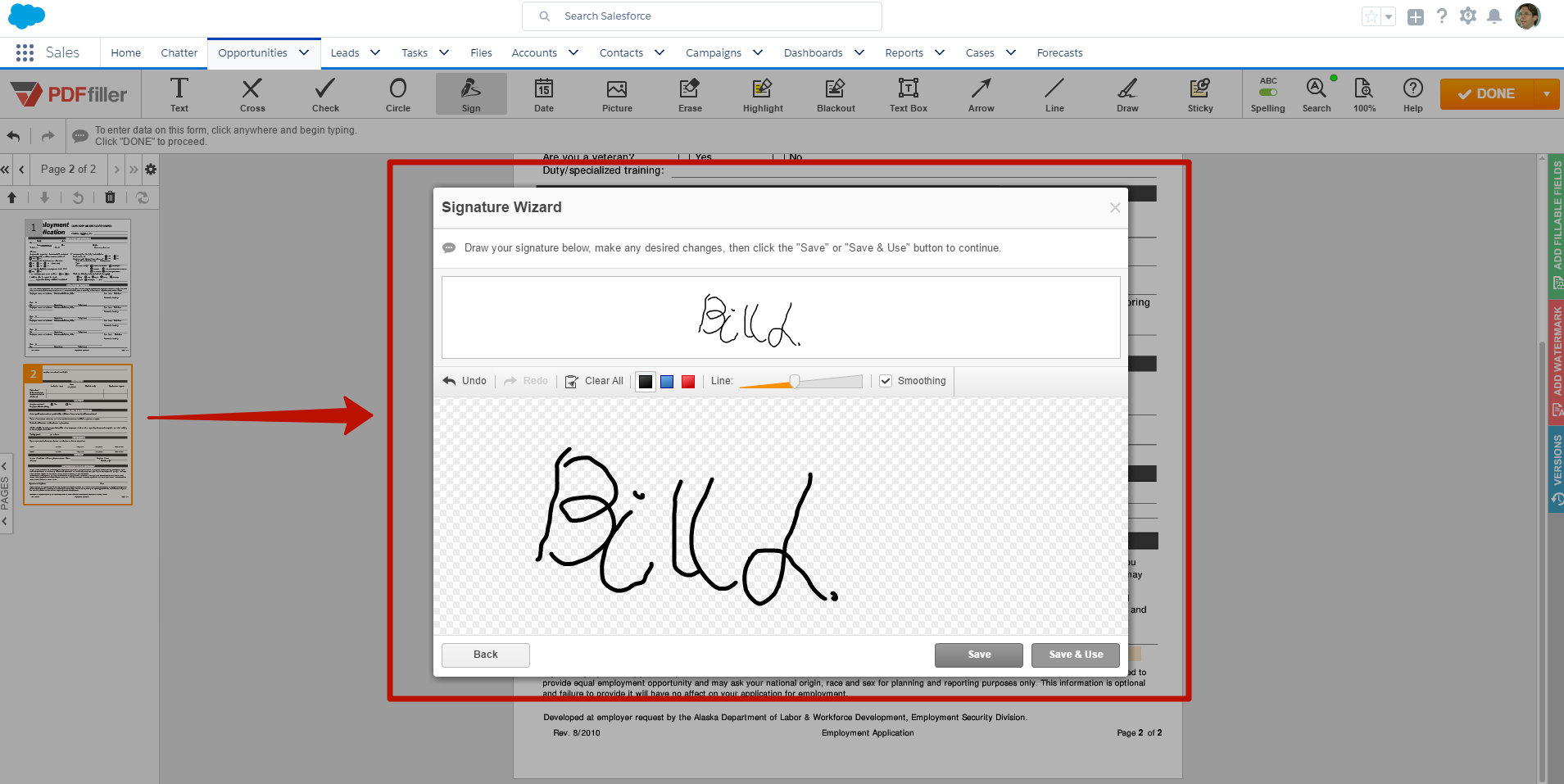1564x784 pixels.
Task: Rotate page using the rotate icon
Action: [x=78, y=197]
